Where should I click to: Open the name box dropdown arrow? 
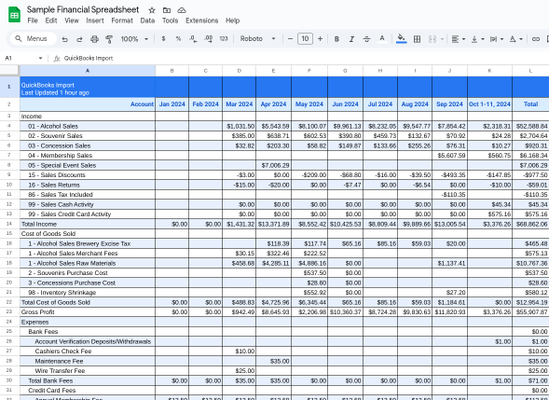(x=40, y=58)
